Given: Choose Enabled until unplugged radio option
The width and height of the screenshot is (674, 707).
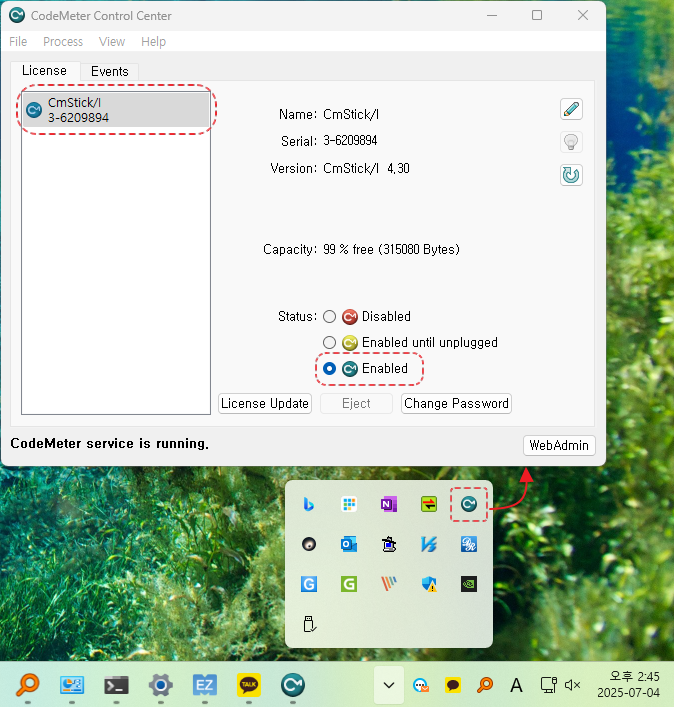Looking at the screenshot, I should 330,343.
